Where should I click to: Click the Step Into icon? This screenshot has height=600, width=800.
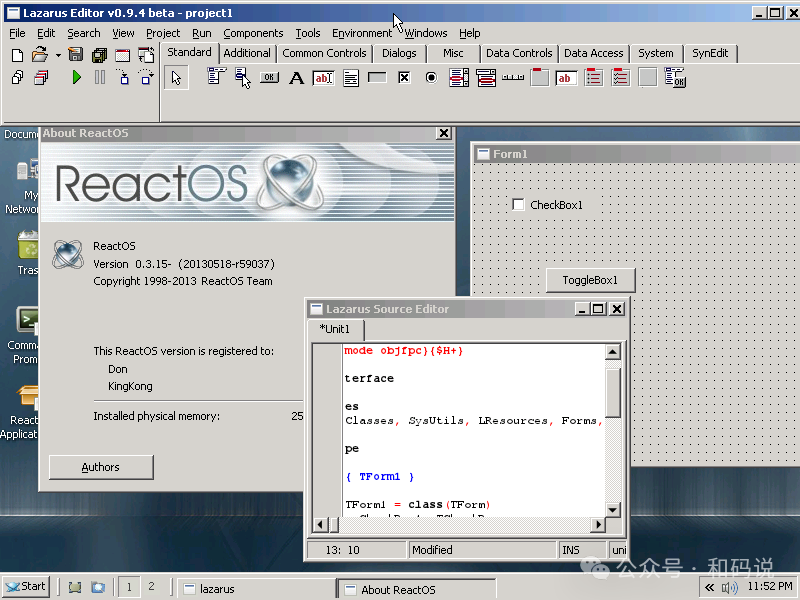click(122, 78)
